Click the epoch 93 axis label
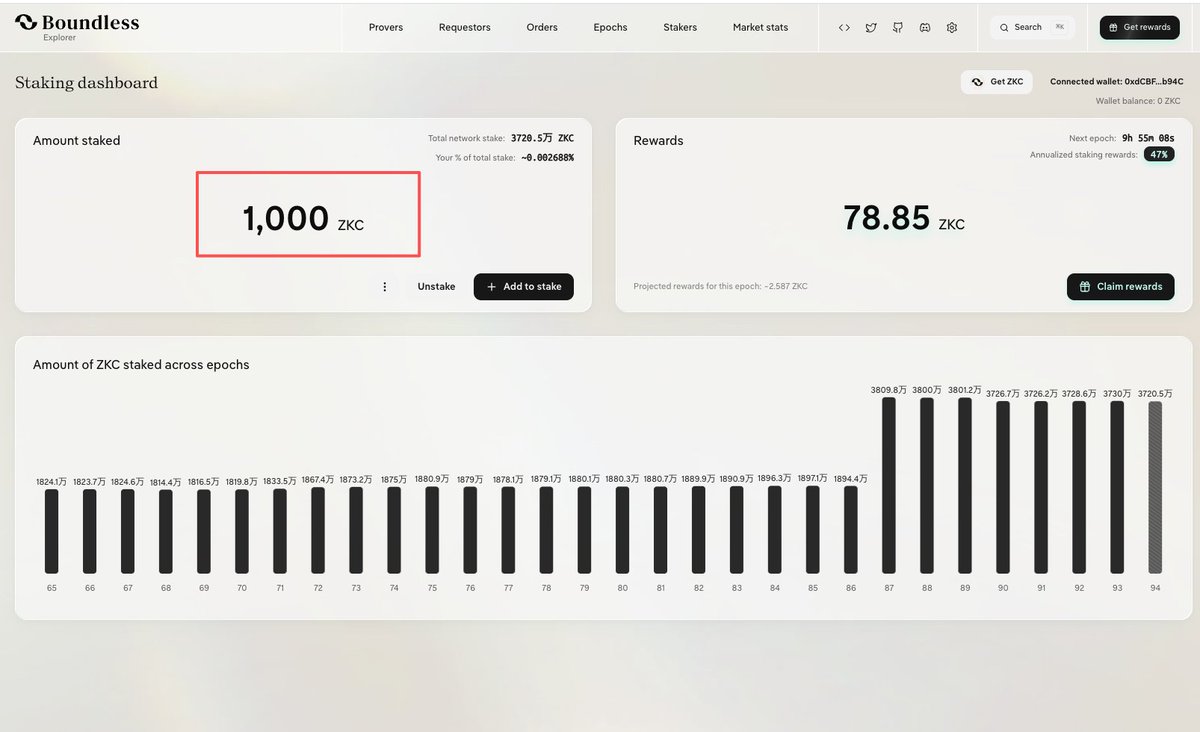 pyautogui.click(x=1117, y=588)
